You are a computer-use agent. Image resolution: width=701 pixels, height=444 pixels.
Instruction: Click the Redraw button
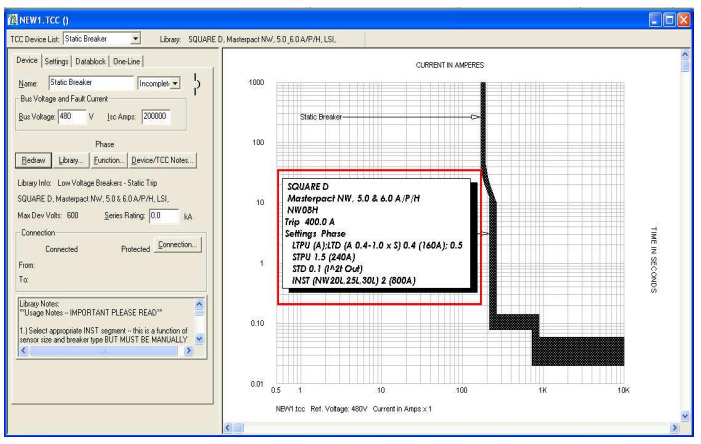34,160
